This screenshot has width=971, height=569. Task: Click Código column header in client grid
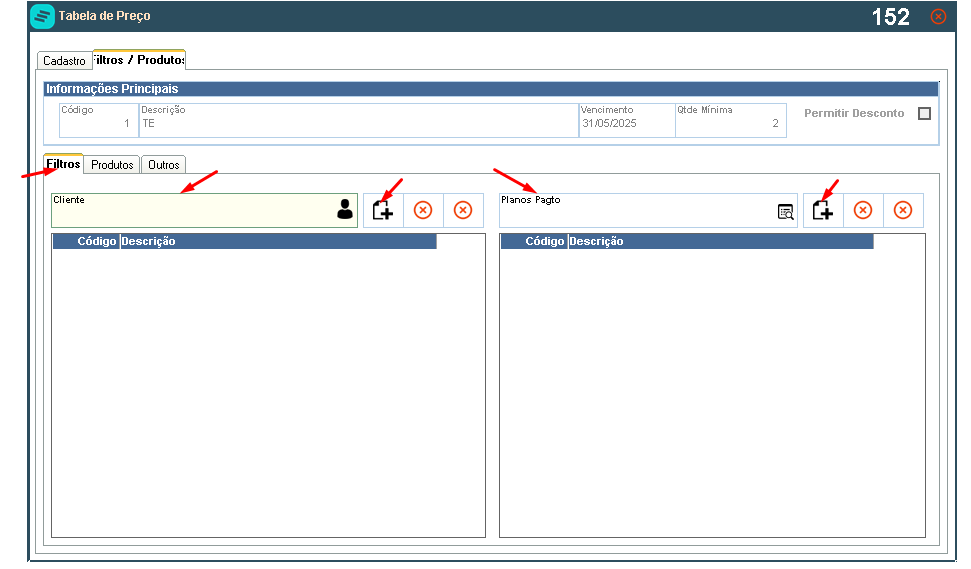click(86, 241)
